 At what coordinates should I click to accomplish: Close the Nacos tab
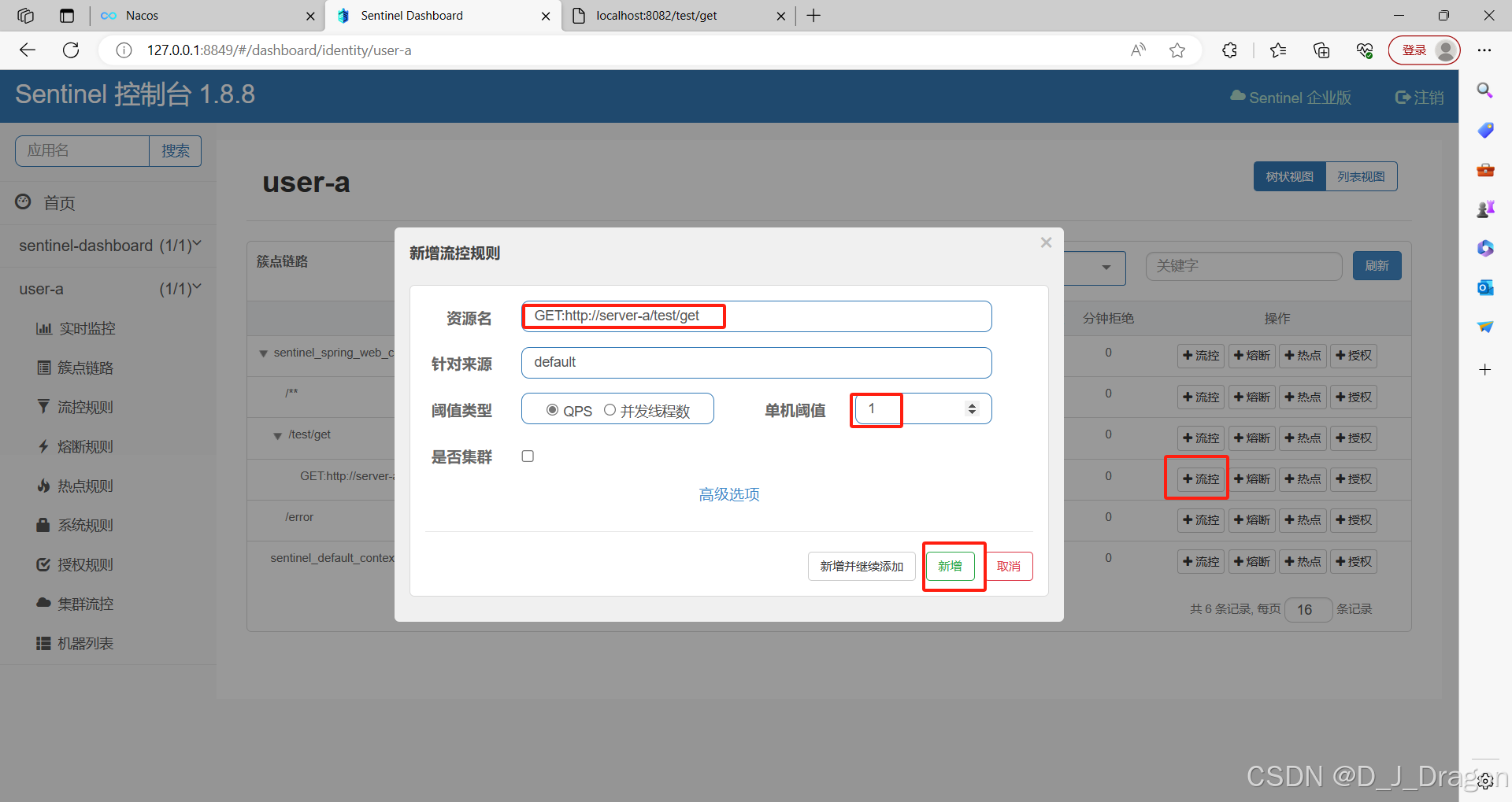(310, 16)
